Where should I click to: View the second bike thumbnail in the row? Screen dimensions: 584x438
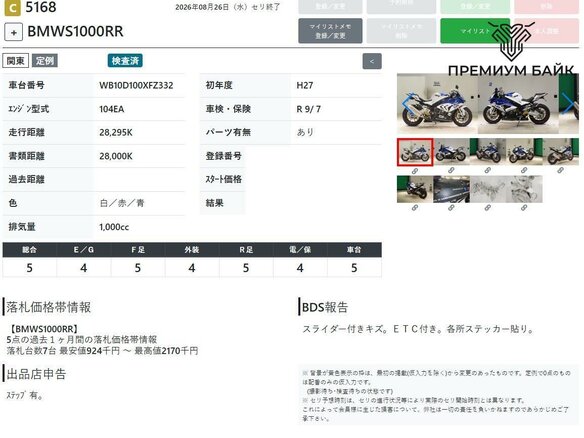(x=451, y=152)
